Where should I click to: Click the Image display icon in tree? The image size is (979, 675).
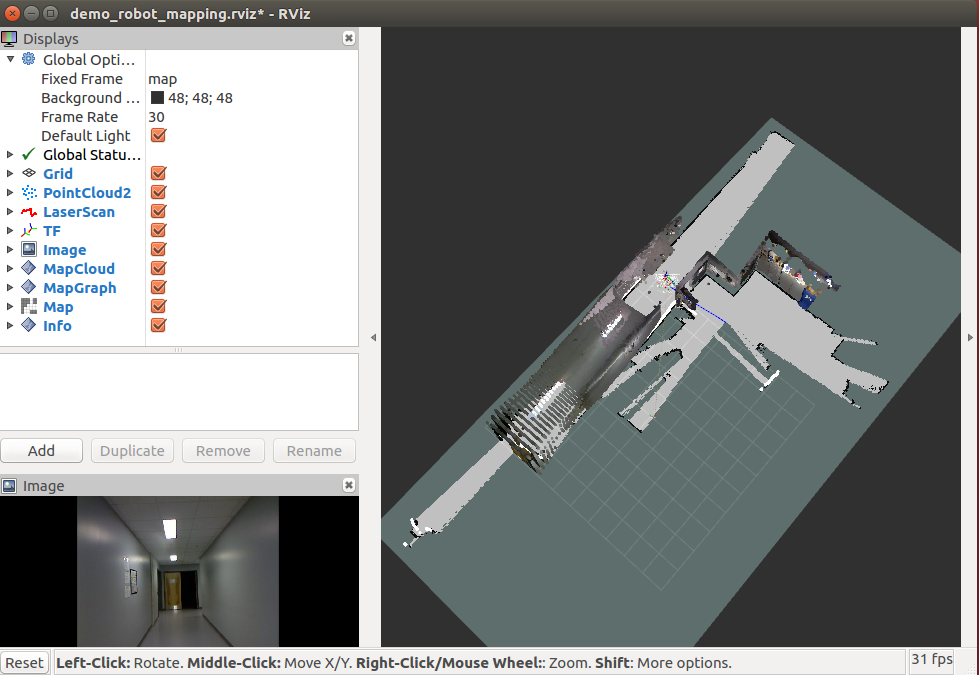click(29, 250)
